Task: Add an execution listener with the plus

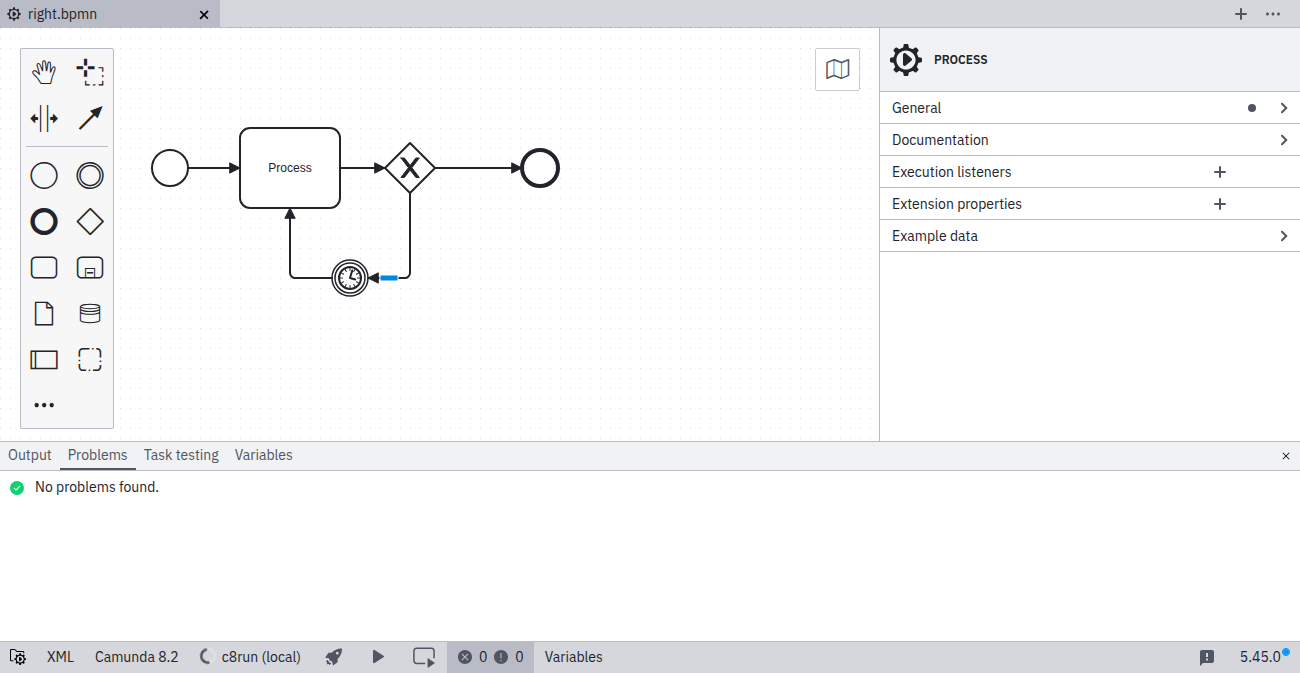Action: tap(1220, 171)
